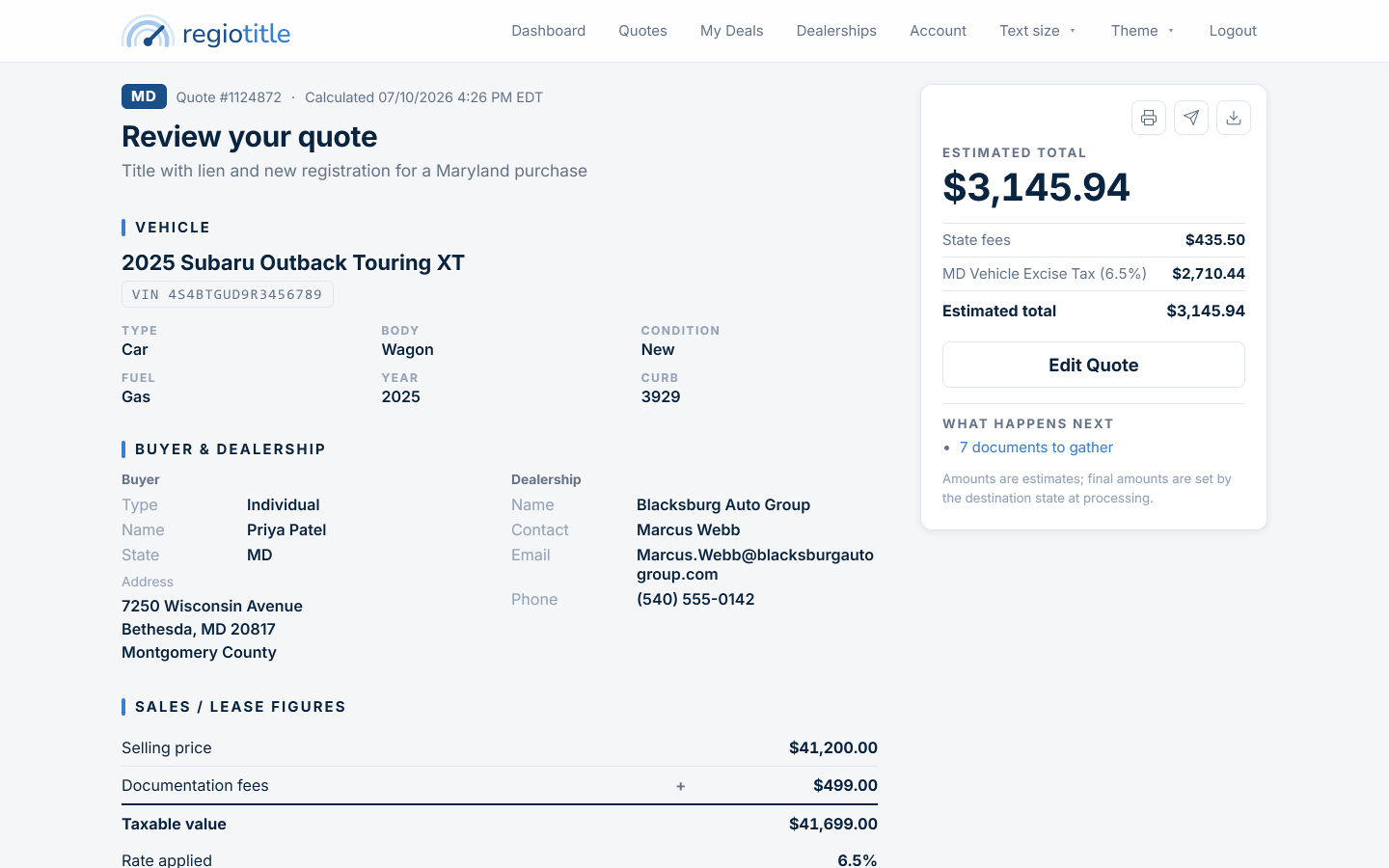Click the Review your quote heading

click(x=250, y=137)
